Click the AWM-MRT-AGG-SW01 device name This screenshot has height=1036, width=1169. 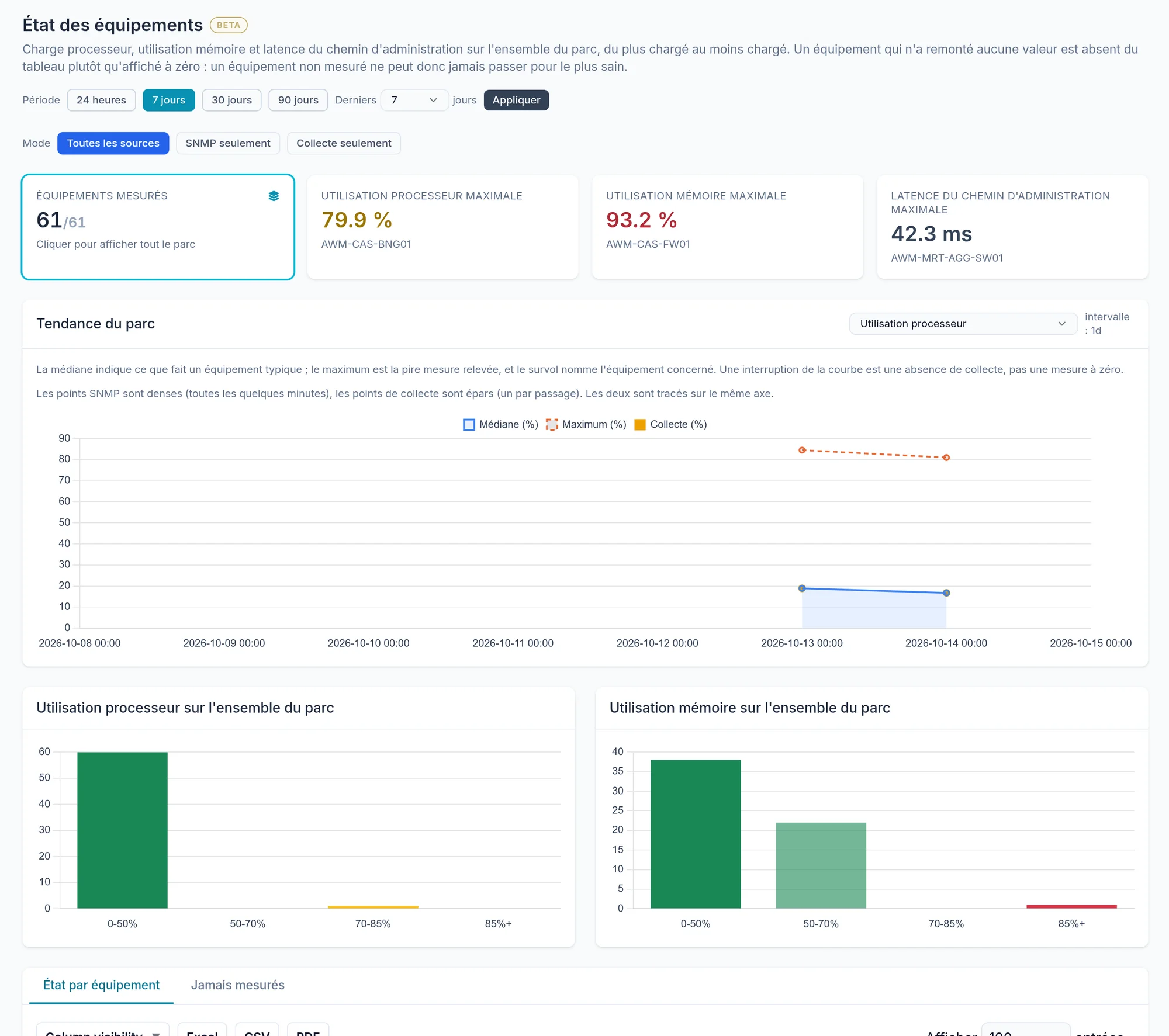[x=947, y=258]
